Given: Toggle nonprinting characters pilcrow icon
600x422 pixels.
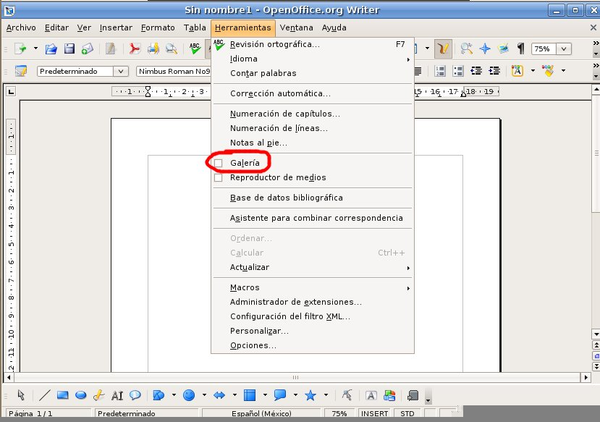Looking at the screenshot, I should [x=520, y=48].
